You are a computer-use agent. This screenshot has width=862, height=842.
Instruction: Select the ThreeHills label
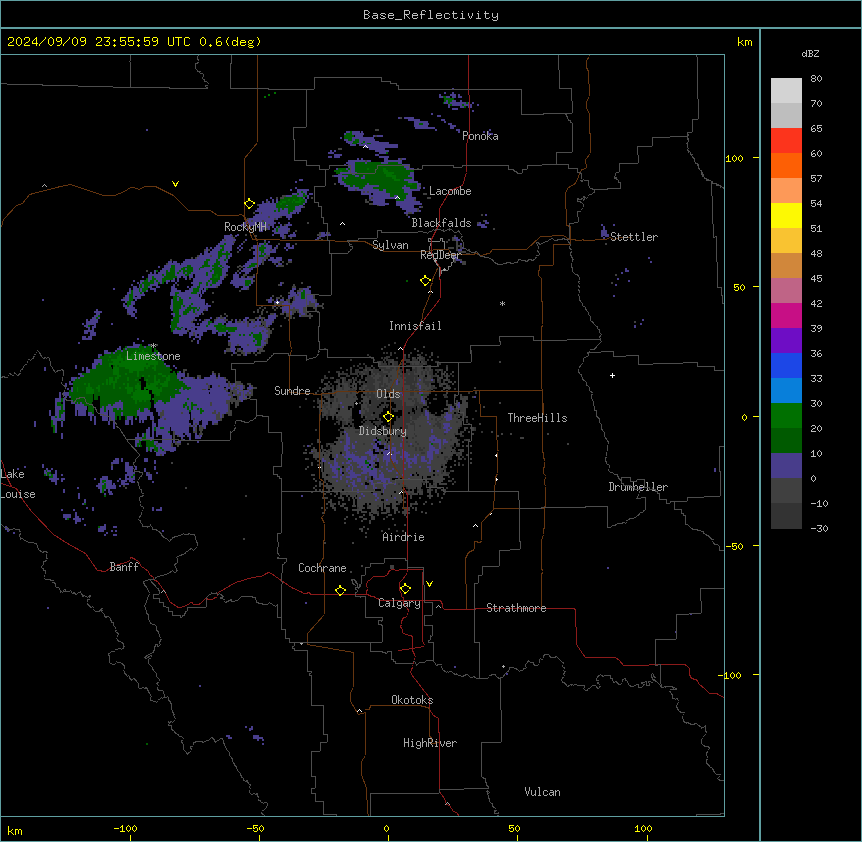(x=537, y=418)
